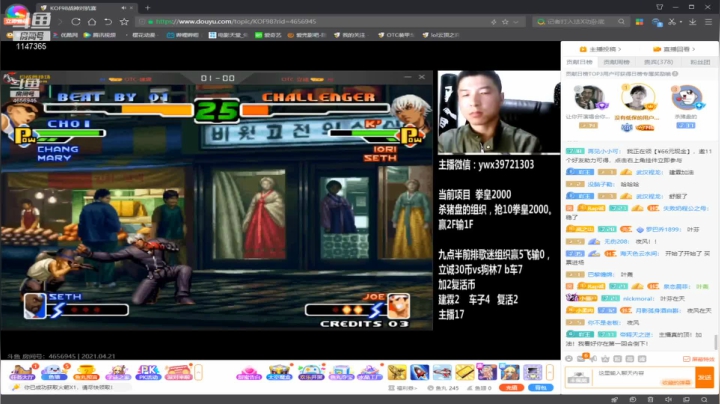Open the 360 browser skin icon
Image resolution: width=720 pixels, height=404 pixels.
coord(660,7)
